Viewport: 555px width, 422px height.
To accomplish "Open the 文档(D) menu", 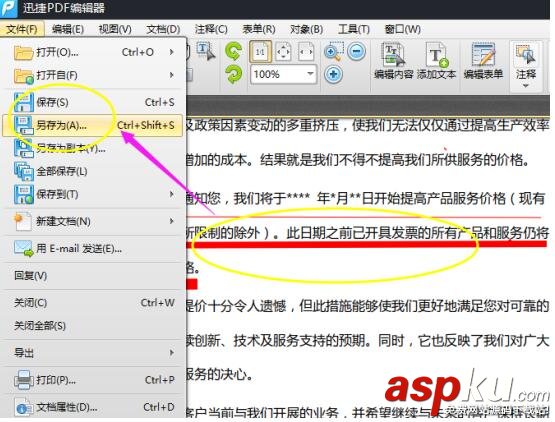I will 163,29.
